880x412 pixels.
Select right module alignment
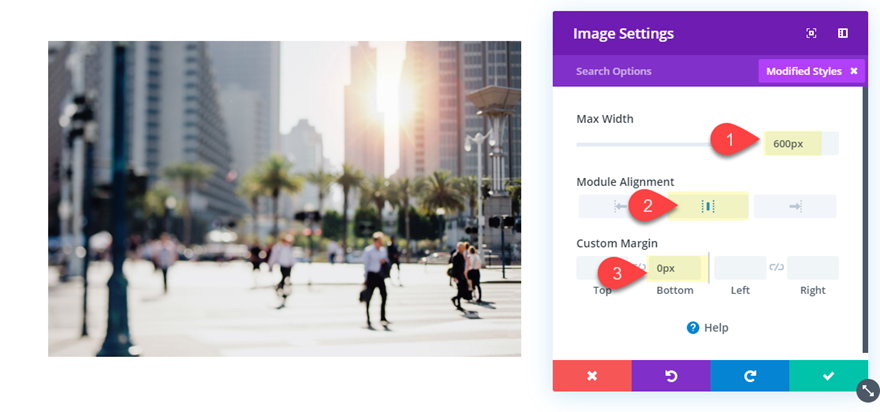[795, 207]
